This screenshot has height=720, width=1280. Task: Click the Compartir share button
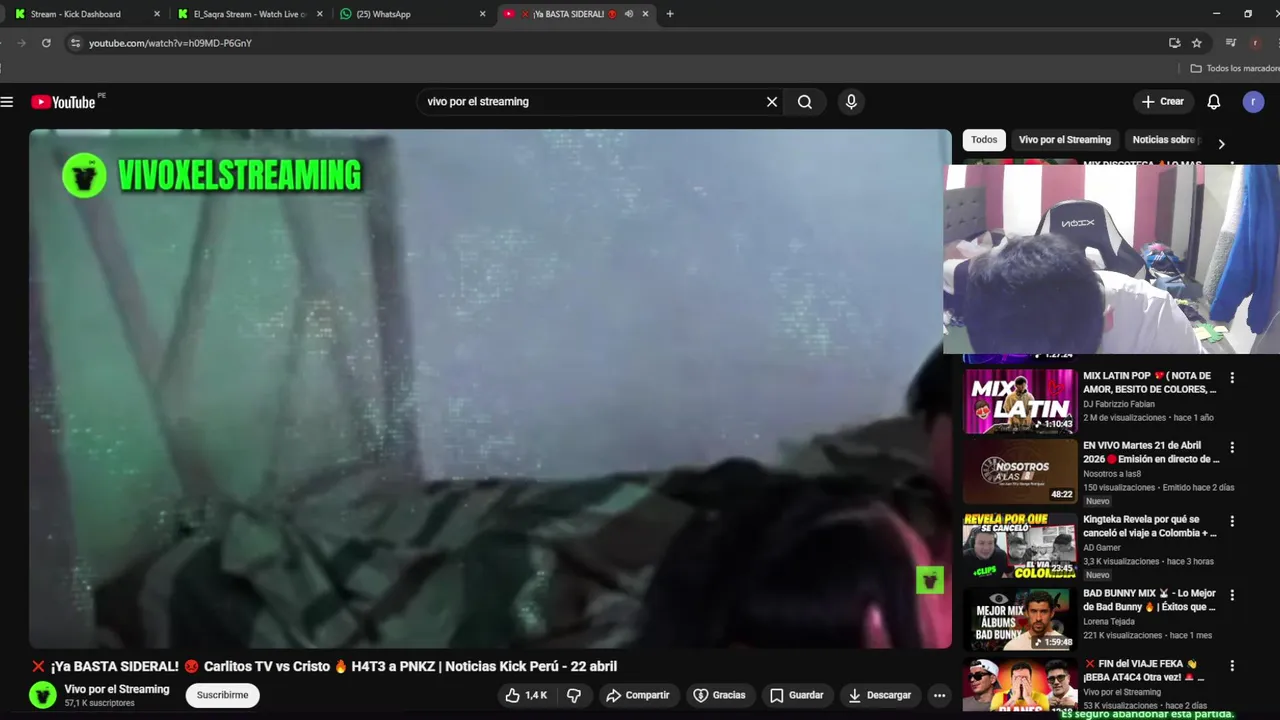(x=638, y=695)
